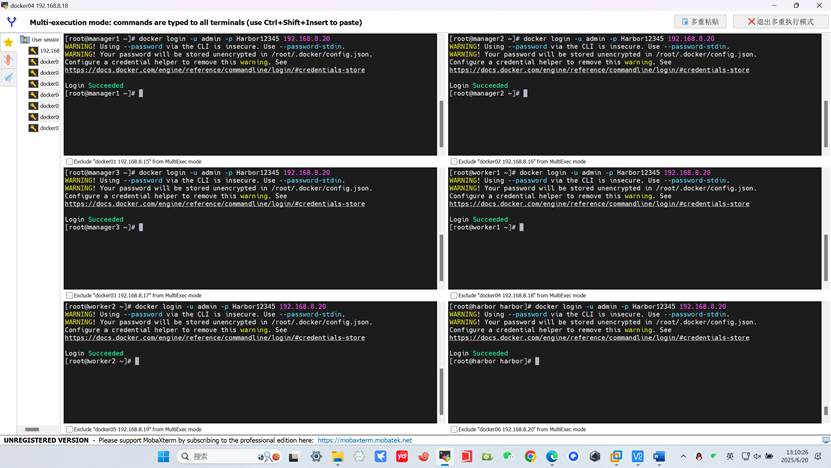Viewport: 831px width, 468px height.
Task: Show hidden system tray icons
Action: point(683,456)
